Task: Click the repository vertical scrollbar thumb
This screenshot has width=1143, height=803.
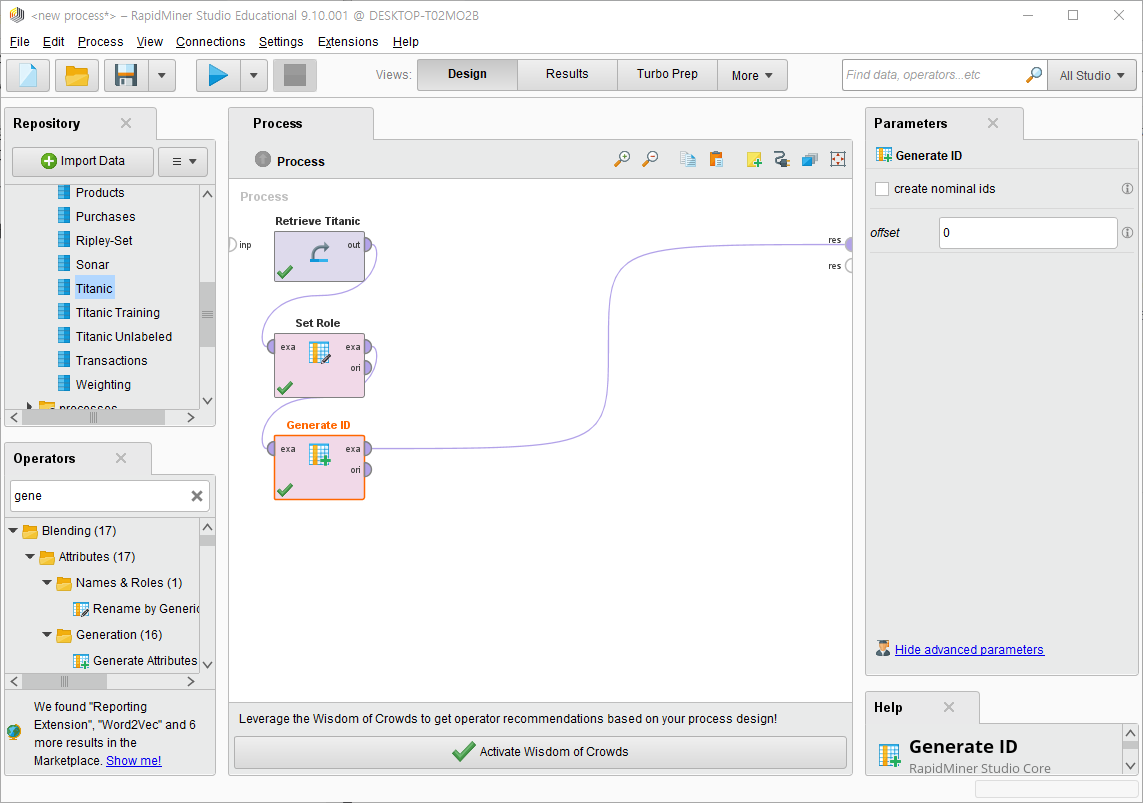Action: click(x=208, y=315)
